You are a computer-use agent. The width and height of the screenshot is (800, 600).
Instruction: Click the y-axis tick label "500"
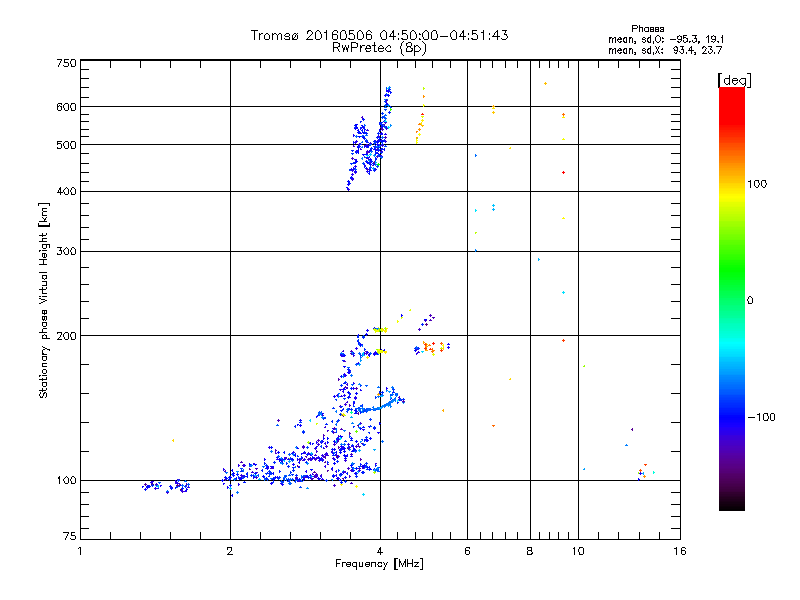[66, 145]
